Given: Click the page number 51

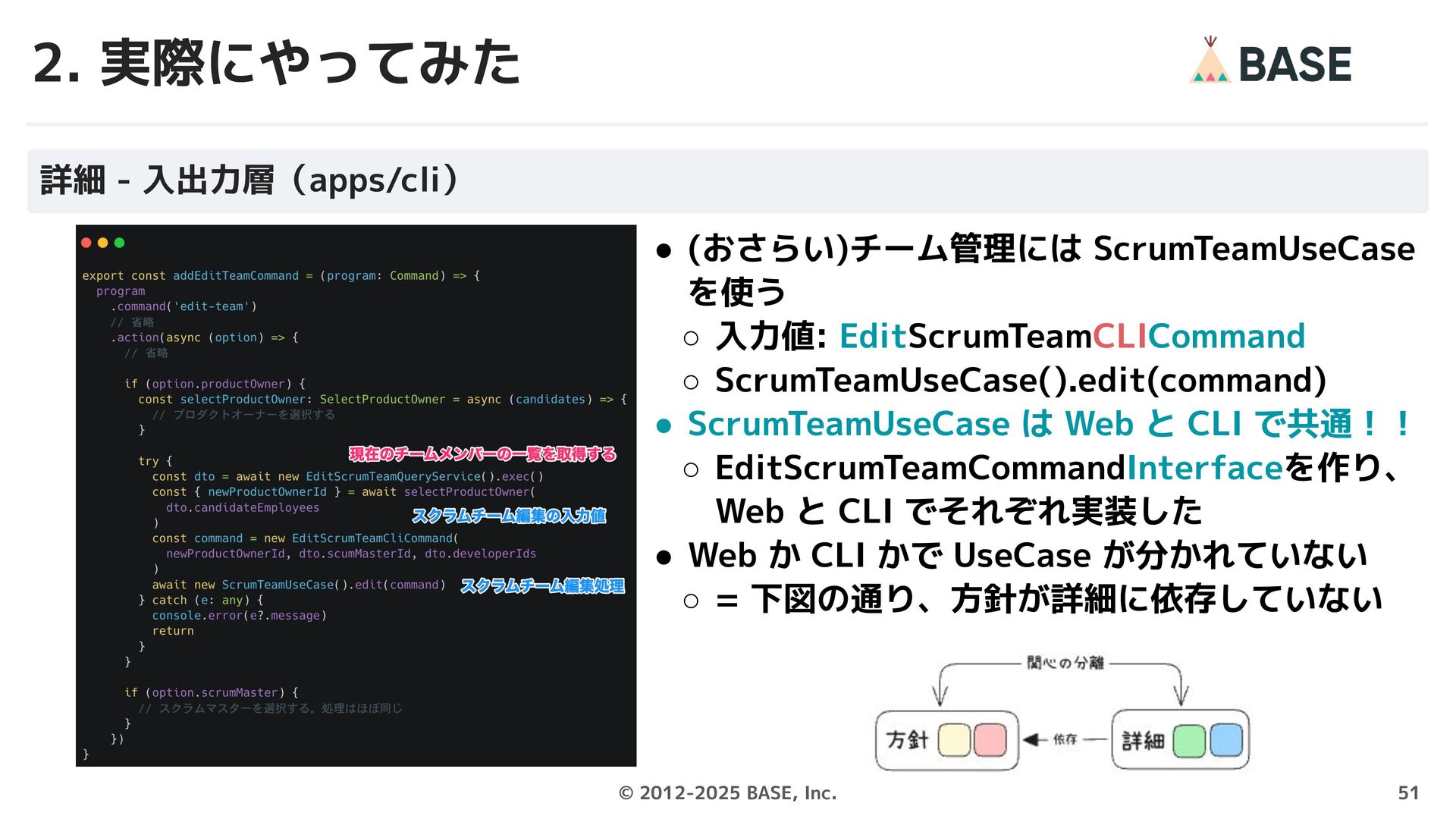Looking at the screenshot, I should click(1407, 793).
